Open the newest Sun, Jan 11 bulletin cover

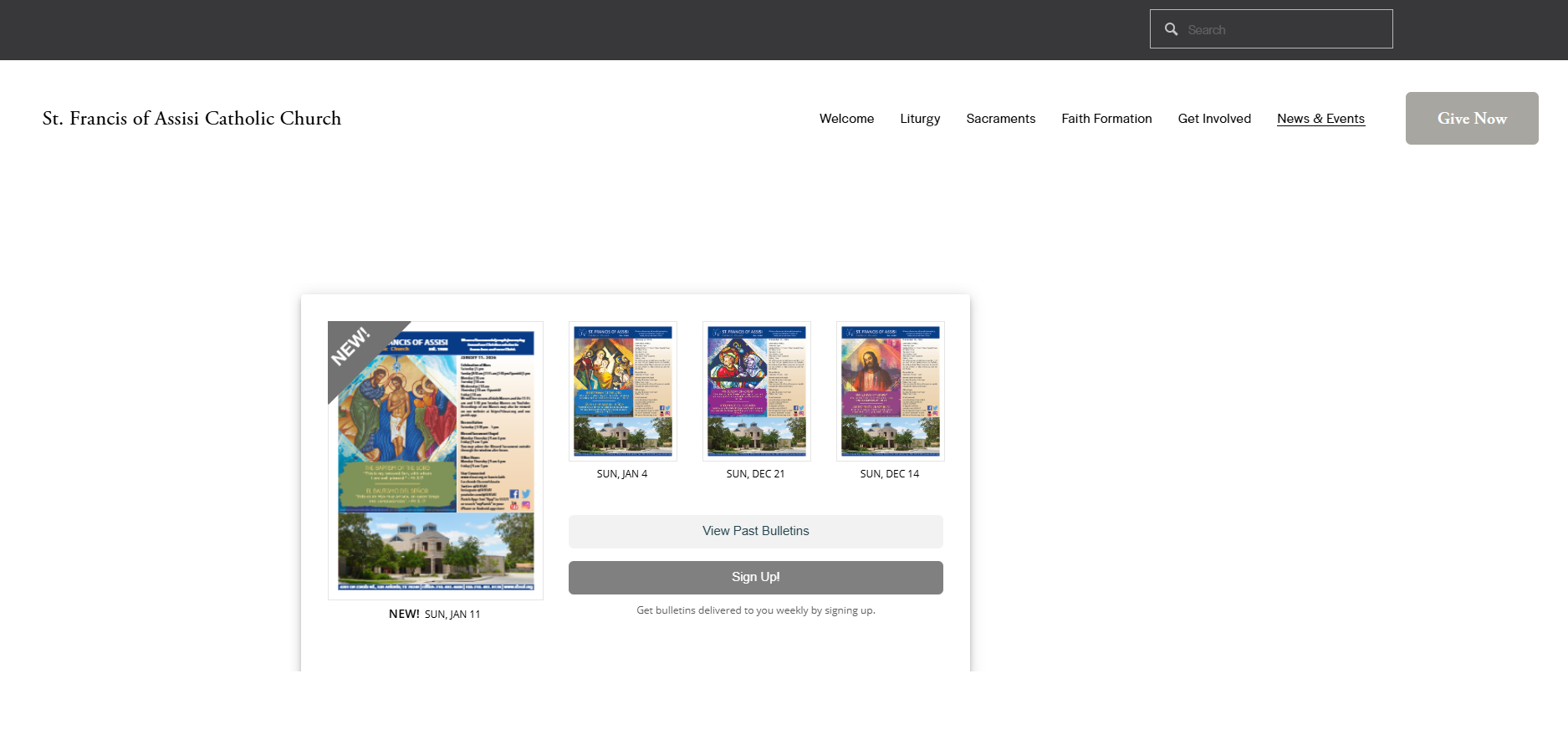coord(436,460)
